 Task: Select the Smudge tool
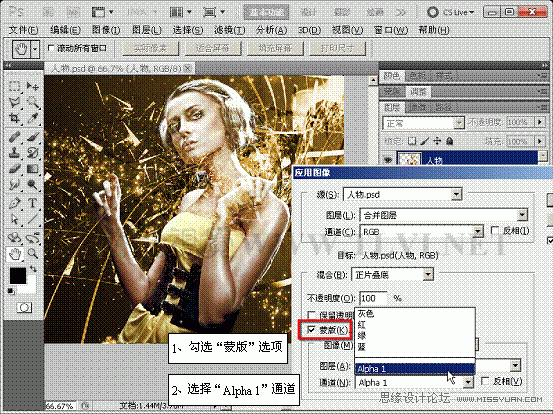click(x=14, y=185)
